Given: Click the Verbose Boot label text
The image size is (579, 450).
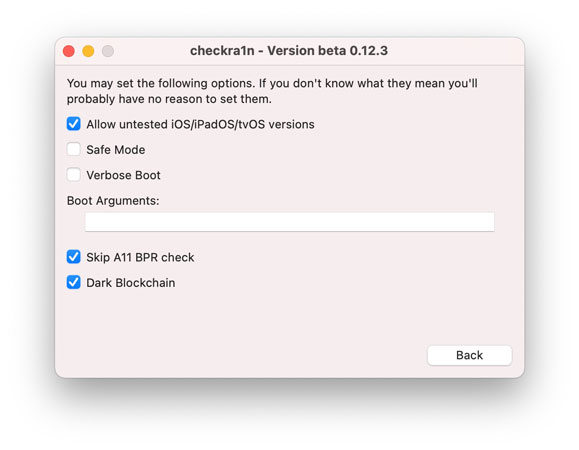Looking at the screenshot, I should point(123,175).
